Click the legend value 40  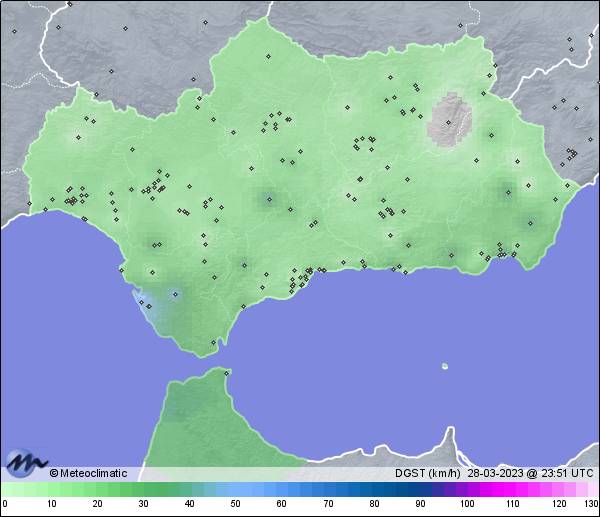pos(189,504)
